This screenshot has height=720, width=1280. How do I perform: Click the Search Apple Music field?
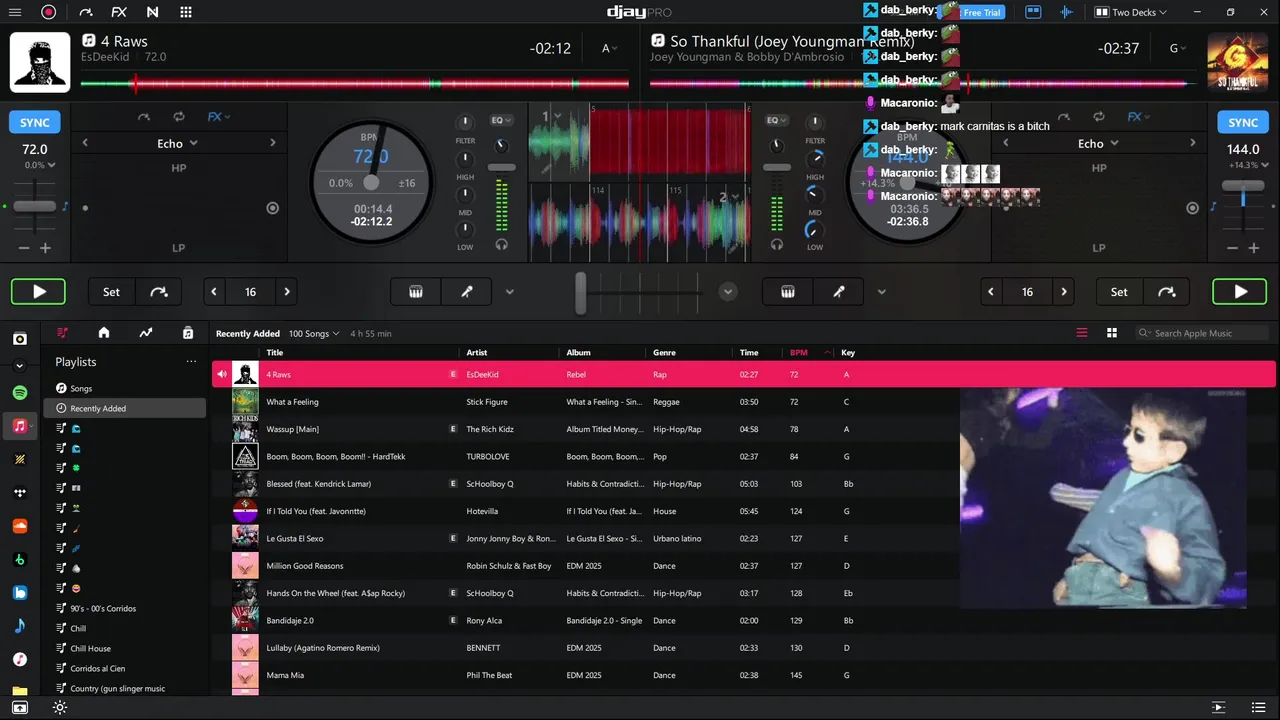tap(1202, 333)
